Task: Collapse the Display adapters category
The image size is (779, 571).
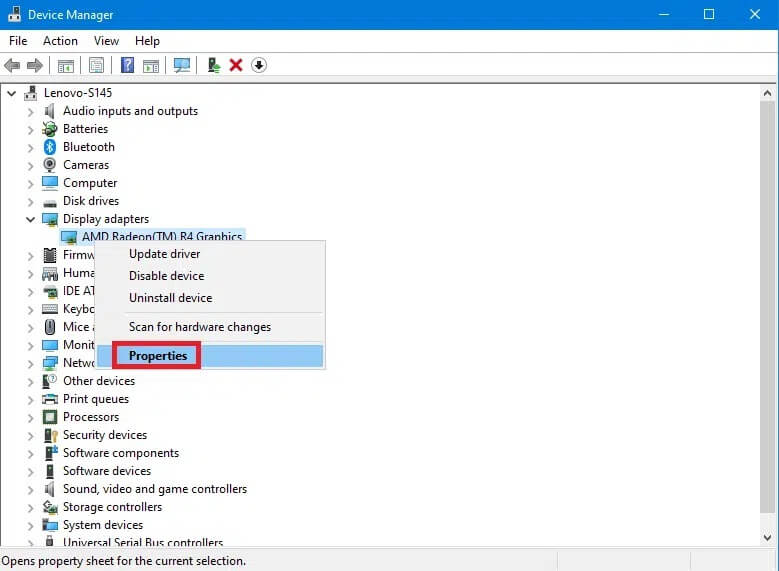Action: tap(31, 219)
